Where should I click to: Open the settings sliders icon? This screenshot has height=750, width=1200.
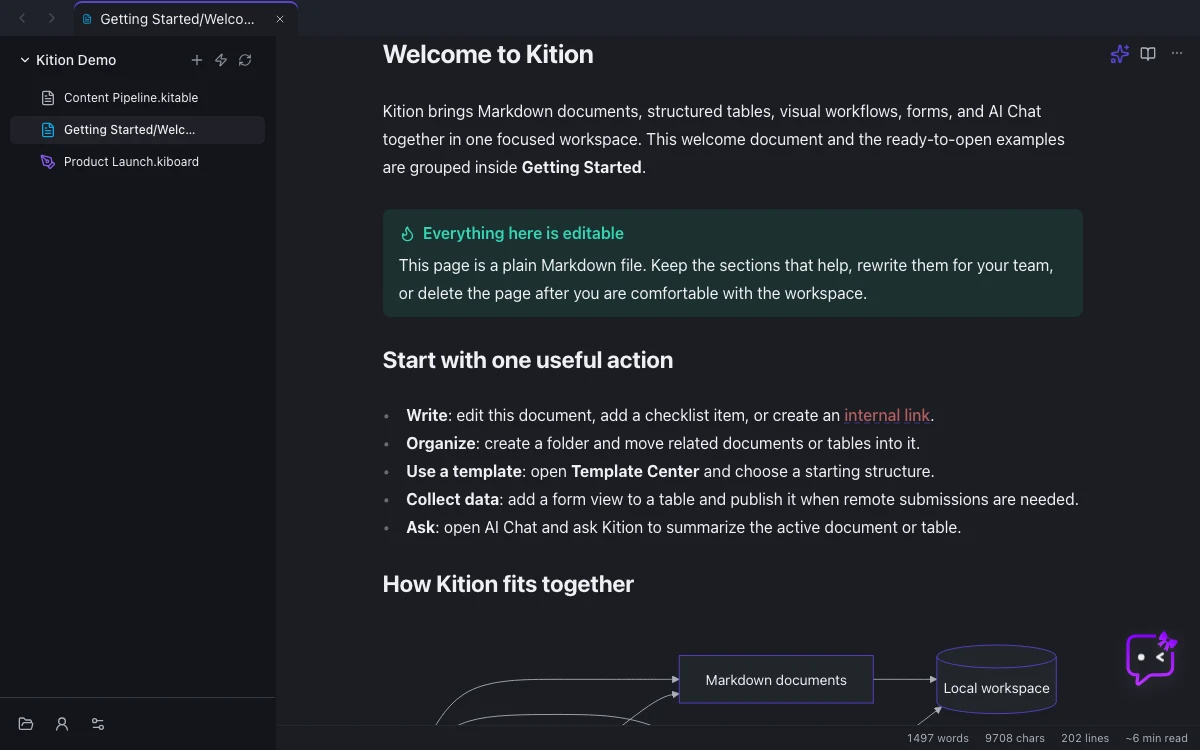pos(98,724)
